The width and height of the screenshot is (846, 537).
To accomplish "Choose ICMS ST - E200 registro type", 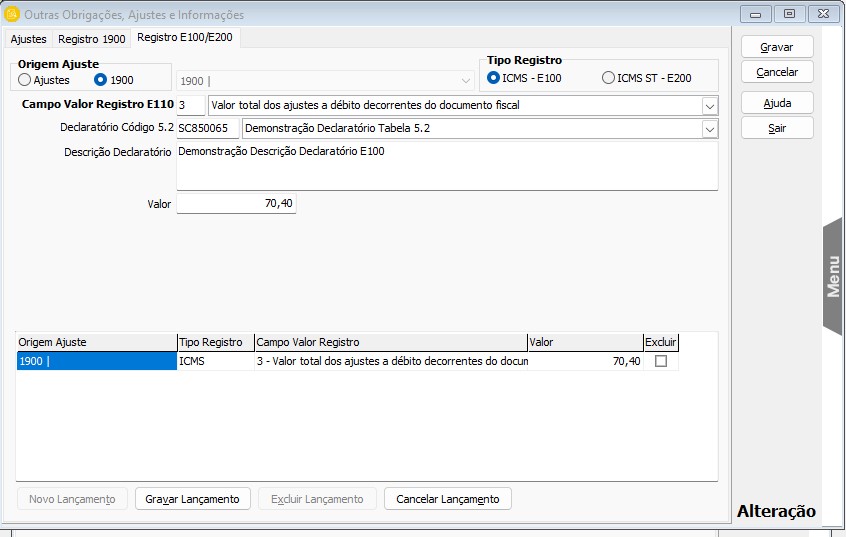I will click(x=608, y=78).
